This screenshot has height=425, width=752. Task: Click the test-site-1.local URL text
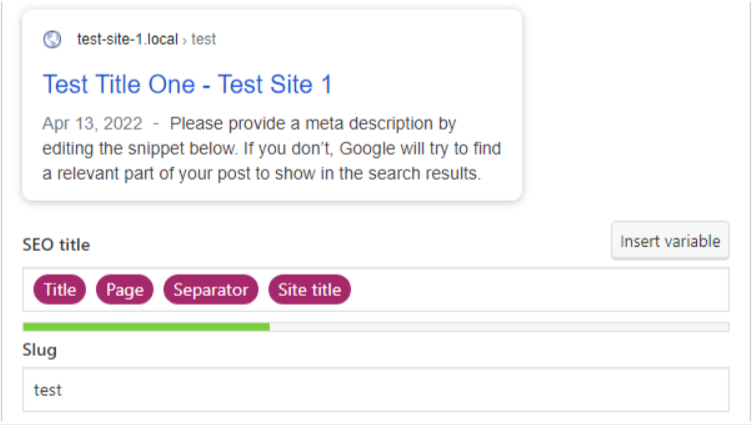click(128, 39)
